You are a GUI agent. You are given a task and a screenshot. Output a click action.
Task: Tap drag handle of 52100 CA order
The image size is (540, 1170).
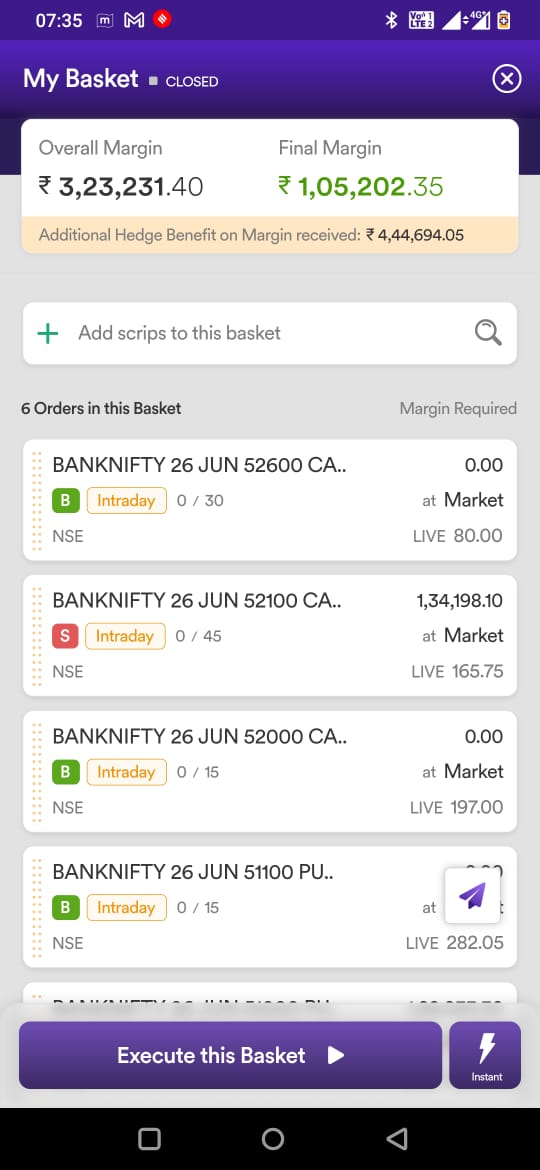click(36, 636)
